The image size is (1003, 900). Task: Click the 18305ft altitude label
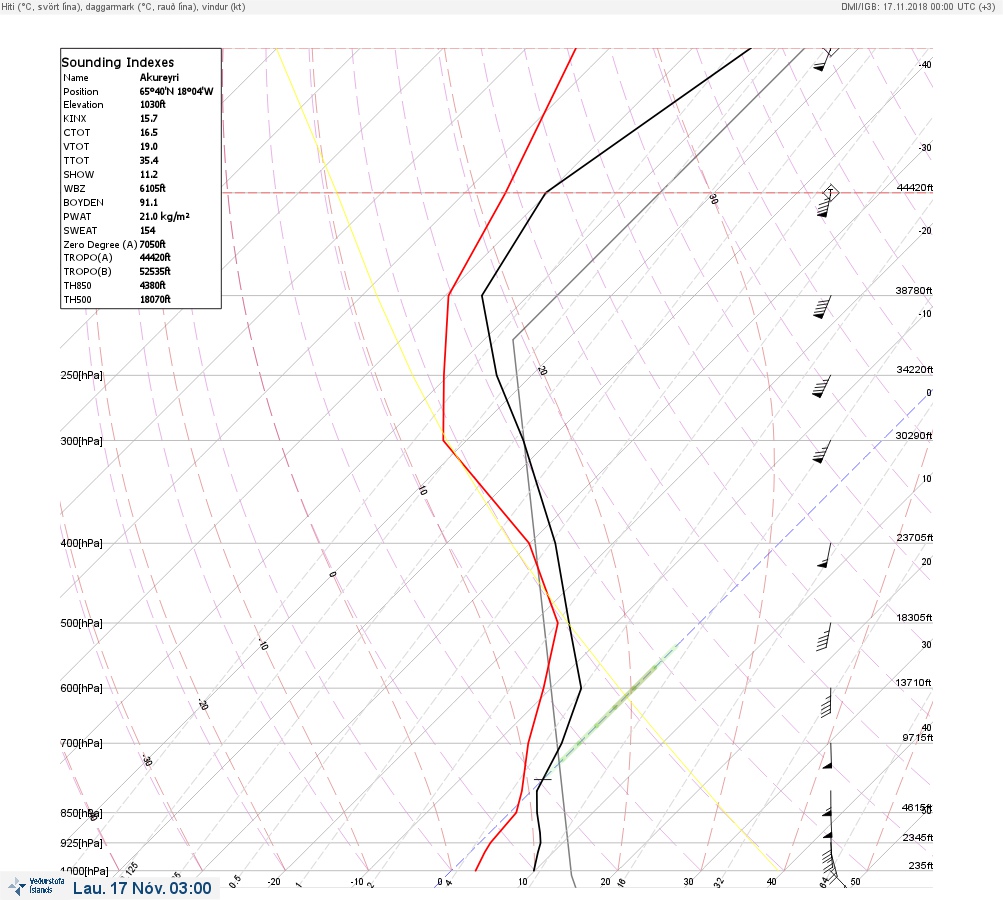coord(914,617)
